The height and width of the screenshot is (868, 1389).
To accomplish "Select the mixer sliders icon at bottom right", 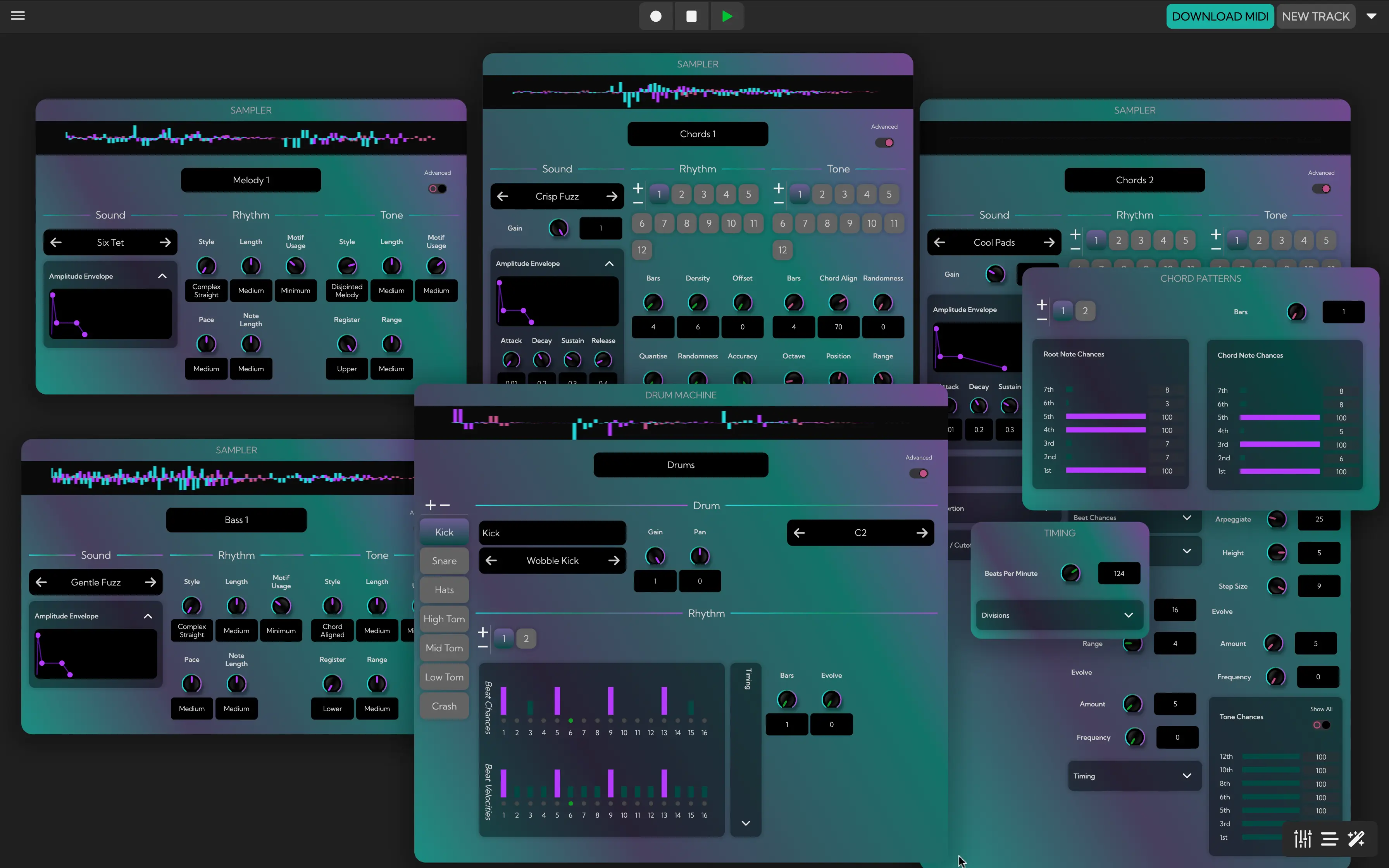I will (1303, 839).
